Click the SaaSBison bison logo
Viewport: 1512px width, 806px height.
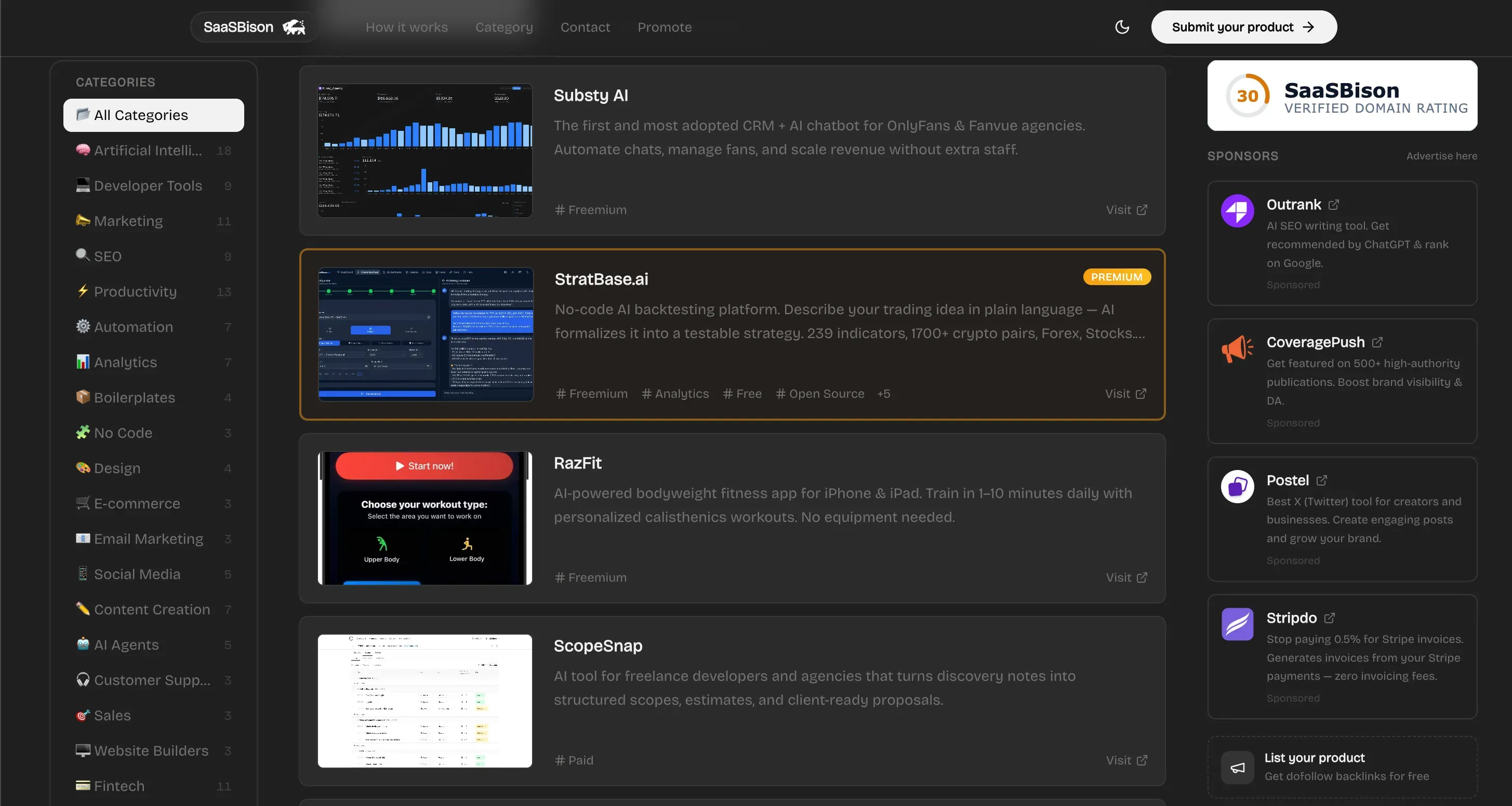pos(294,27)
